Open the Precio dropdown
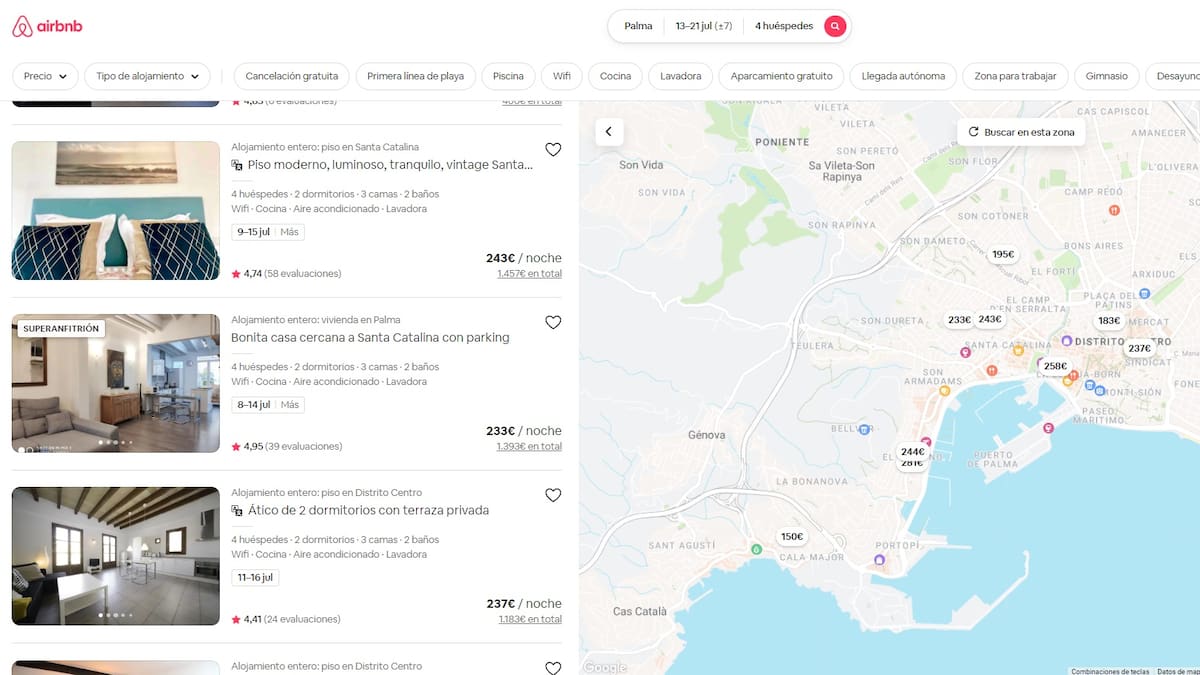The height and width of the screenshot is (675, 1200). [45, 76]
